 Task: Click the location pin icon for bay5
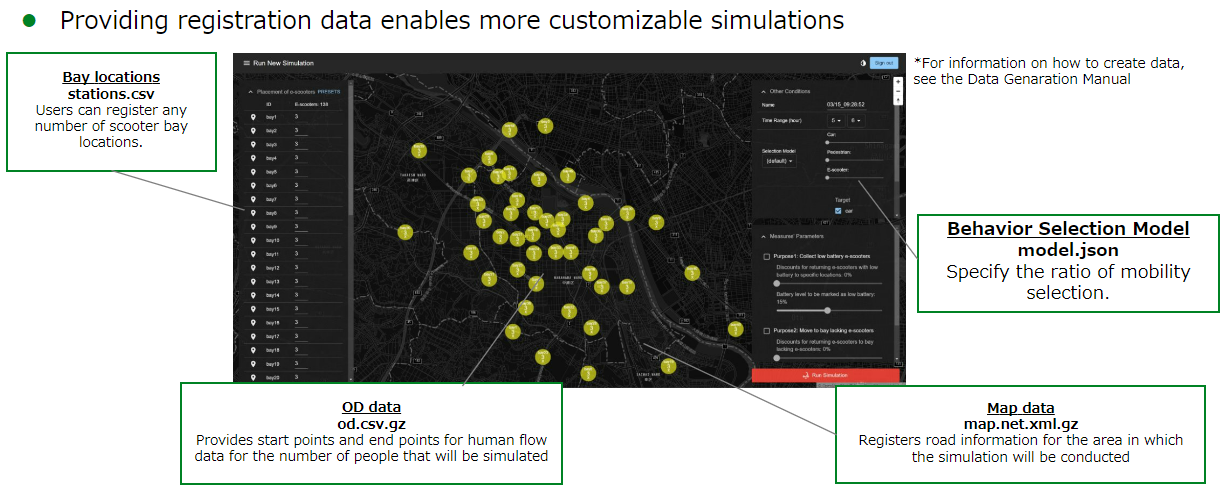pyautogui.click(x=253, y=172)
